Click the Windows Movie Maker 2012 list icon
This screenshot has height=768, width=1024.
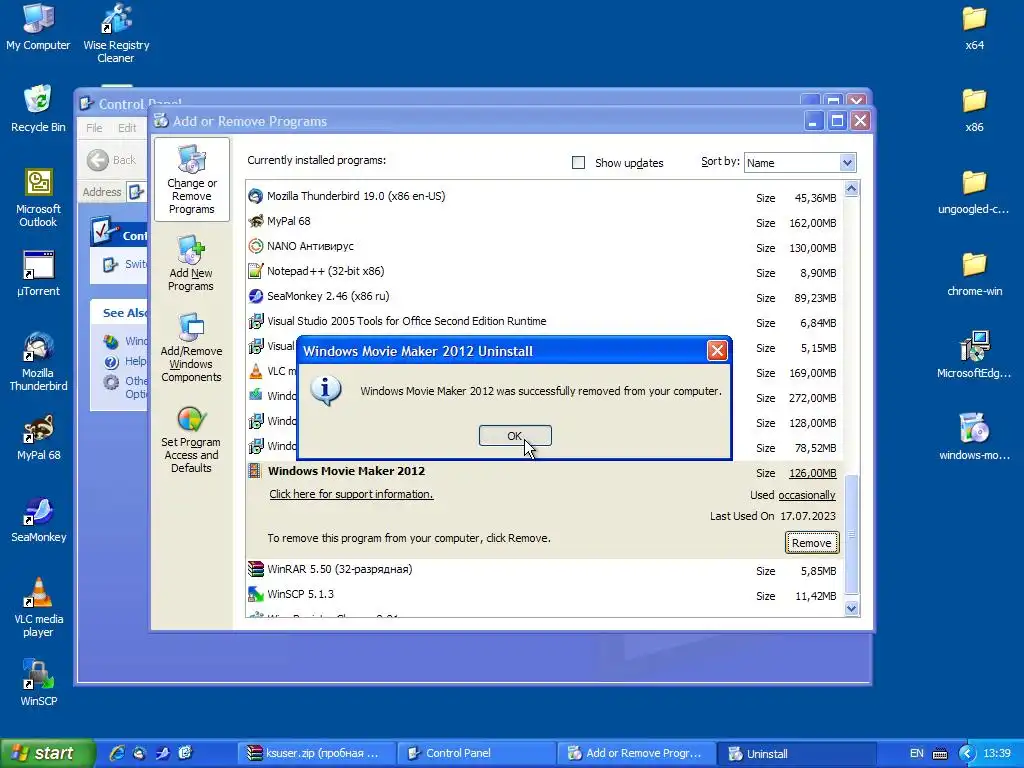(255, 471)
